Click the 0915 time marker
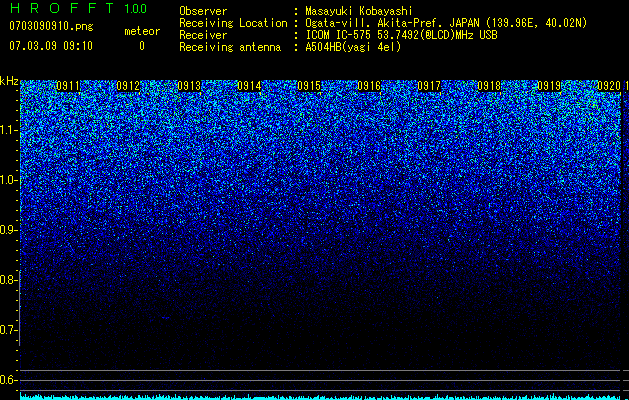 (309, 86)
